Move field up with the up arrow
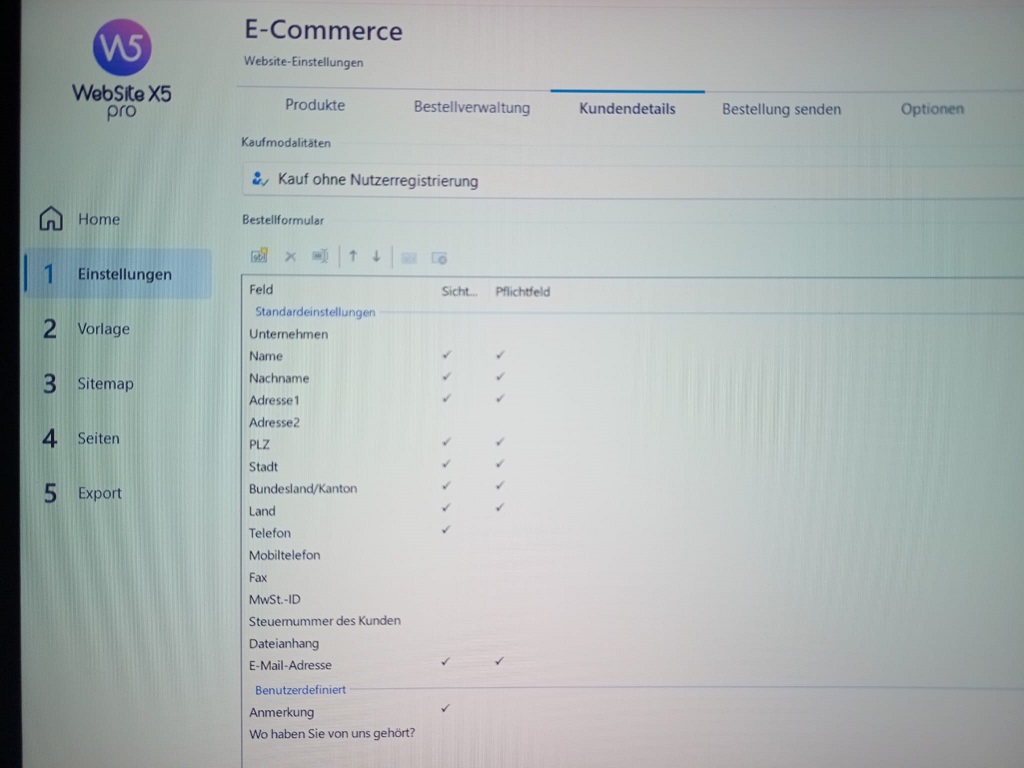The height and width of the screenshot is (768, 1024). pyautogui.click(x=353, y=256)
